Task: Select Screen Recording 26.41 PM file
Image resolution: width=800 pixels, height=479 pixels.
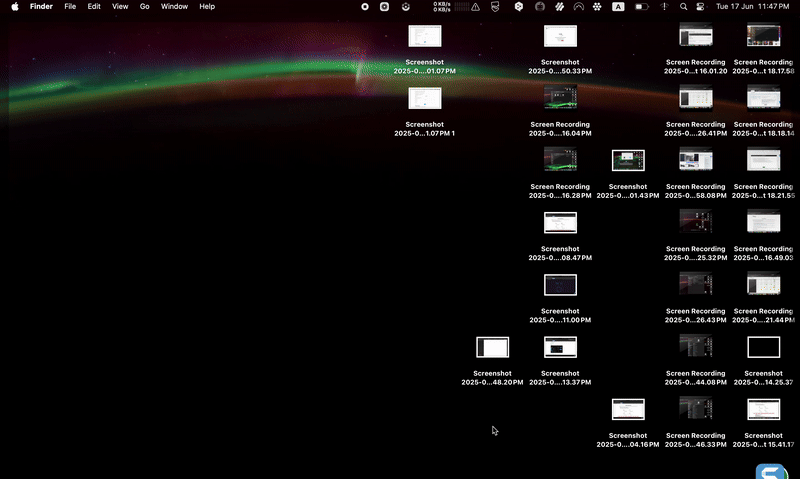Action: tap(696, 111)
